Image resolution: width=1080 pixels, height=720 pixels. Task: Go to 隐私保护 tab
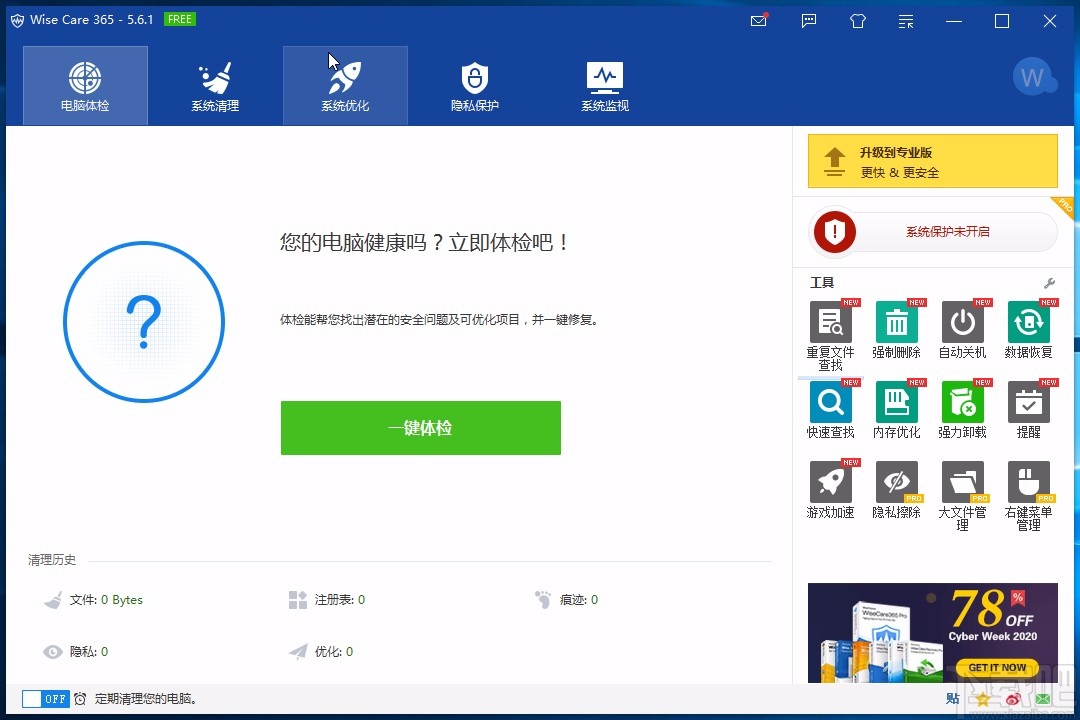click(475, 85)
